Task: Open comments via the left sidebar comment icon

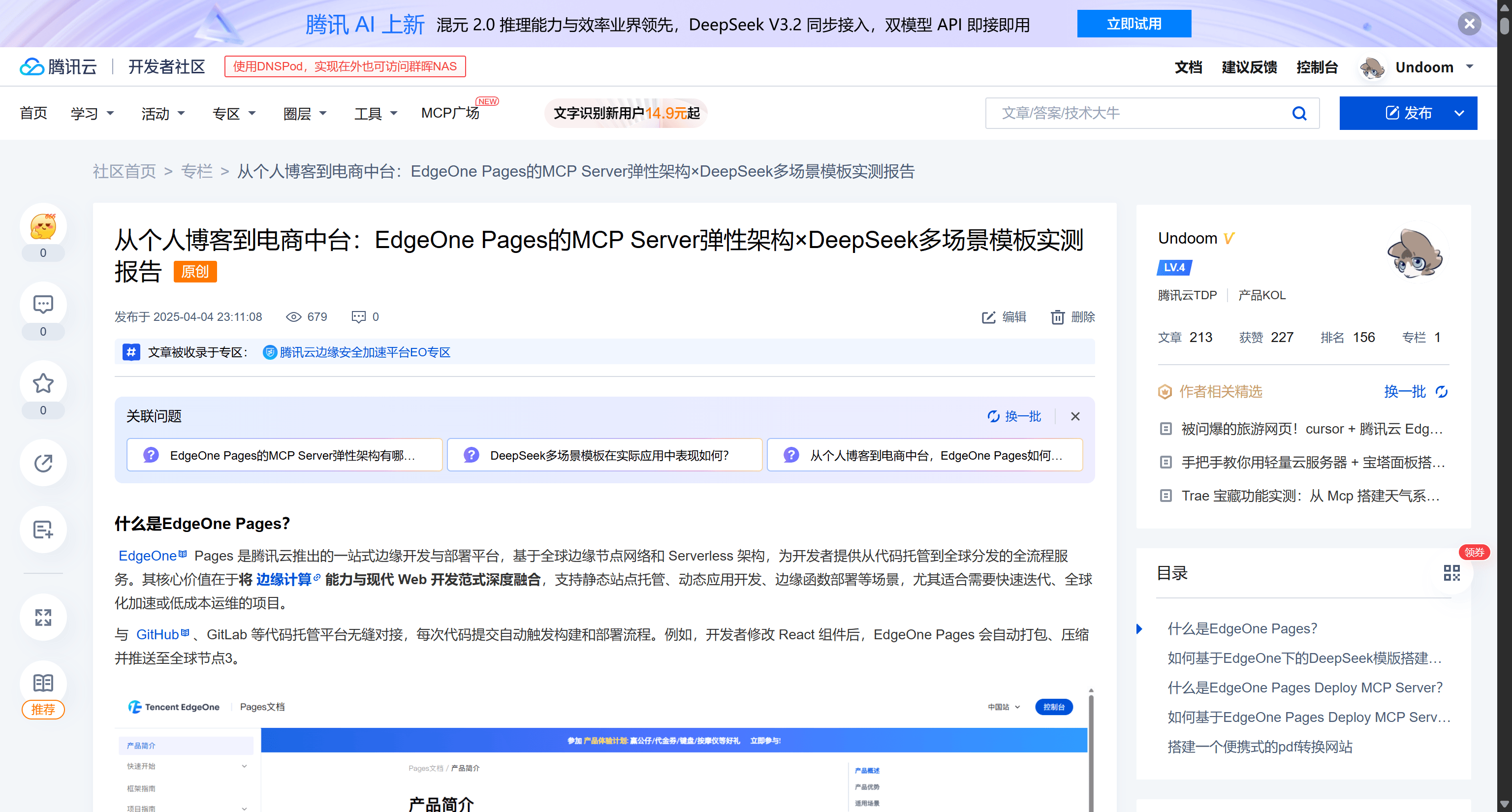Action: point(43,305)
